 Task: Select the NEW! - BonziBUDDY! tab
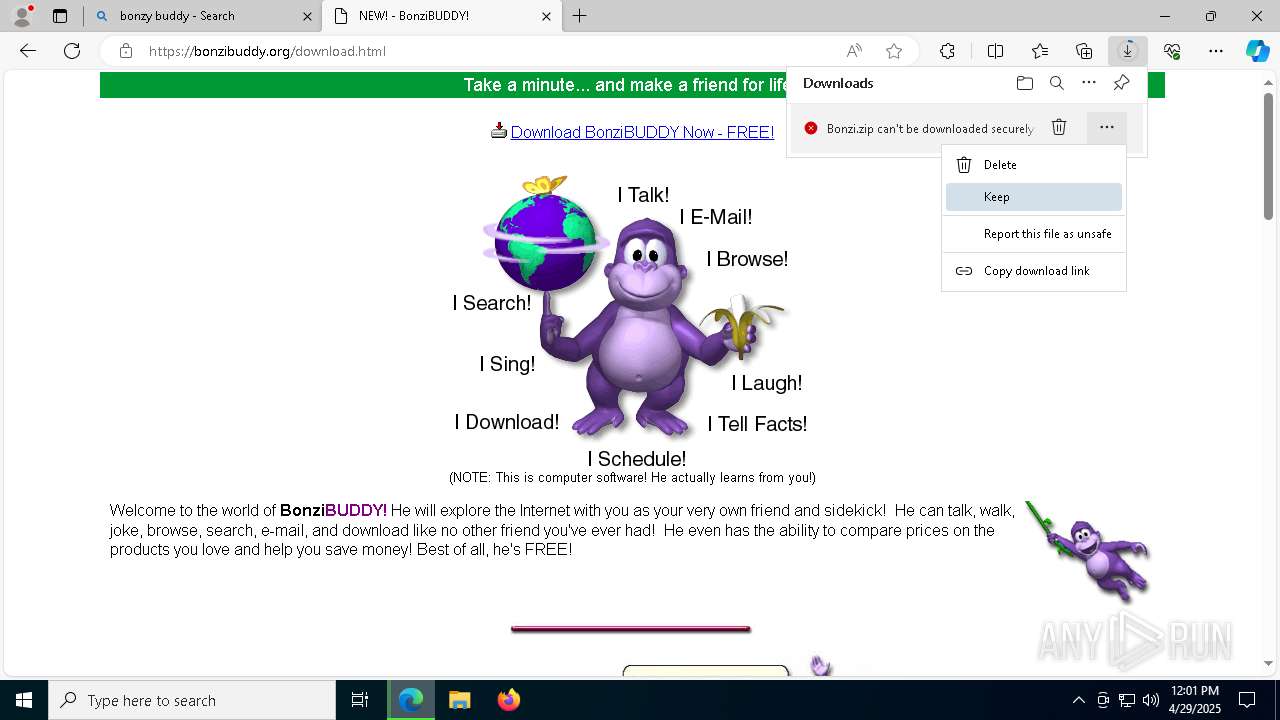(x=441, y=16)
